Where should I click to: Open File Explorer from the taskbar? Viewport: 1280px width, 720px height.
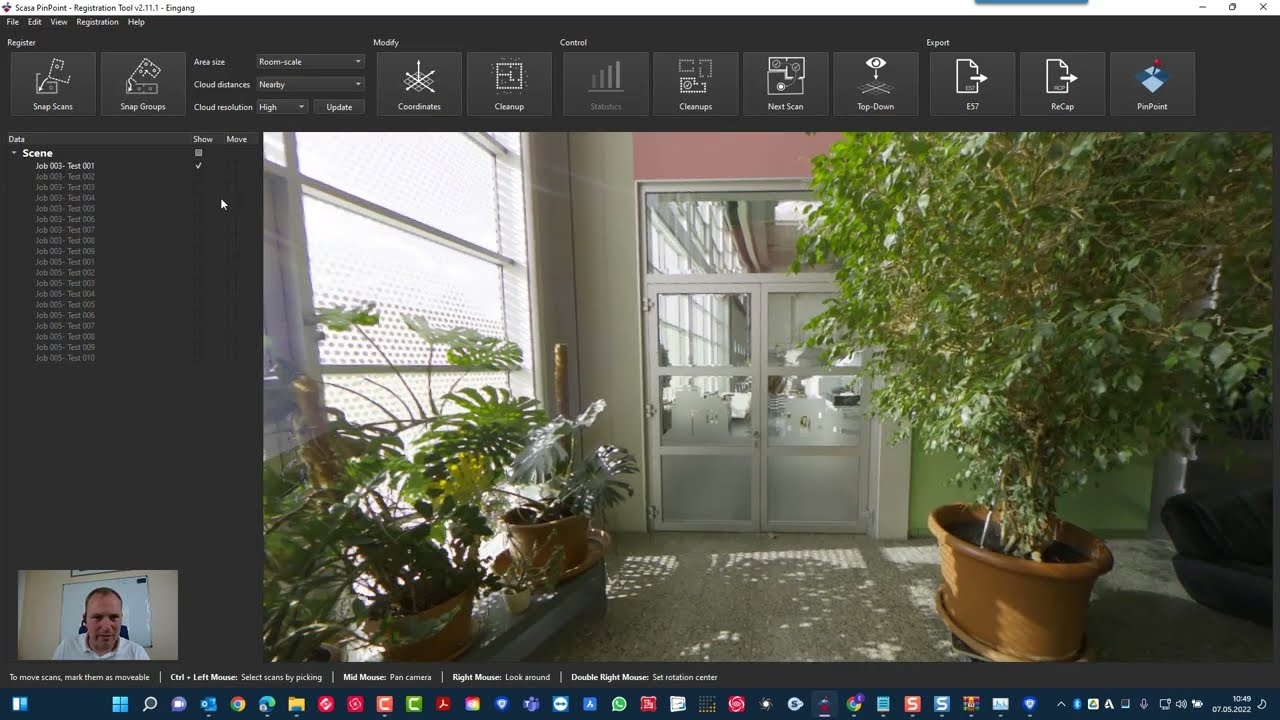pos(296,704)
